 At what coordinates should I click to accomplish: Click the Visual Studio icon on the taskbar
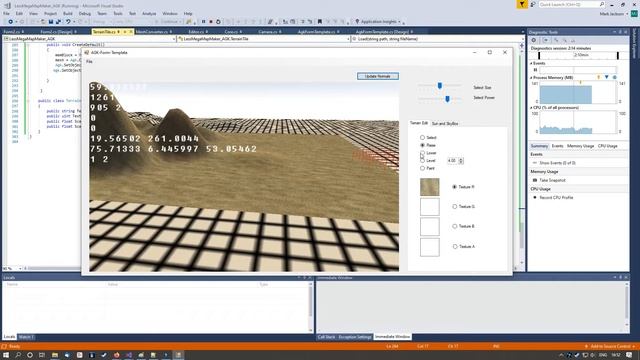[x=129, y=355]
